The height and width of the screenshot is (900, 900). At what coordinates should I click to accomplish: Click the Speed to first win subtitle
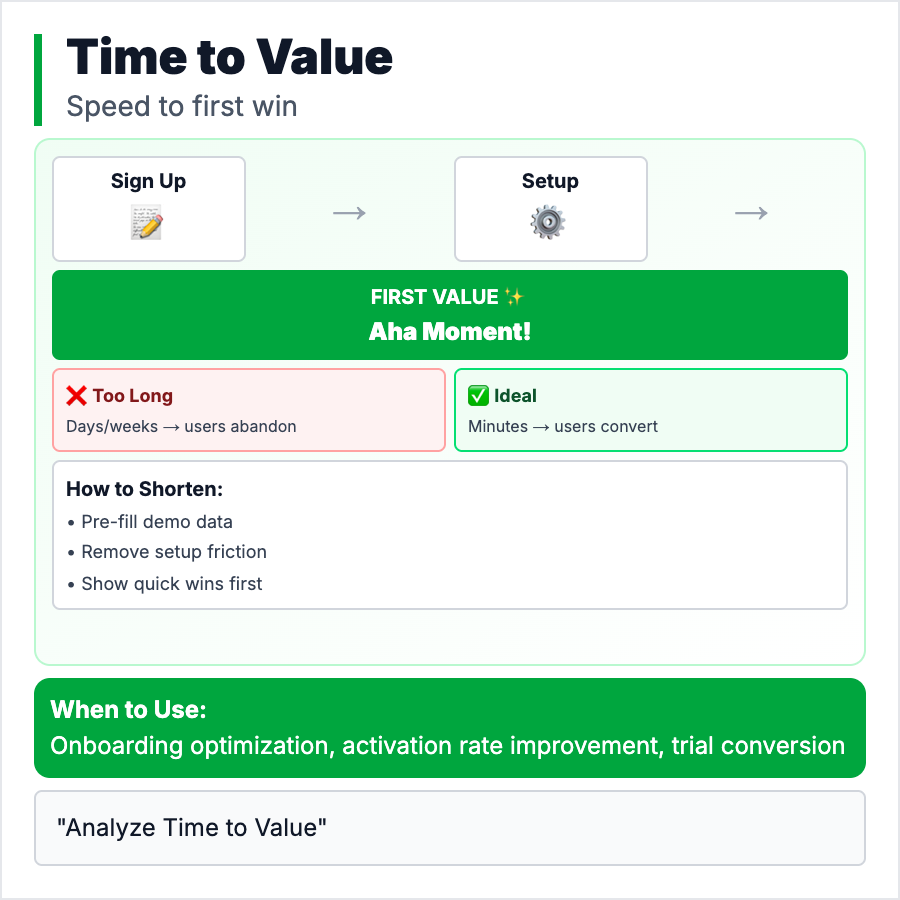[x=182, y=106]
